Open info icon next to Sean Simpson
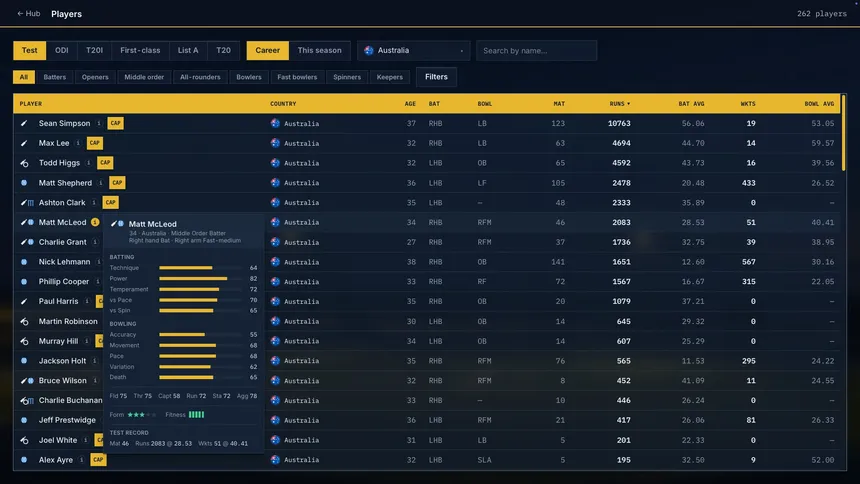This screenshot has height=484, width=860. pos(99,123)
